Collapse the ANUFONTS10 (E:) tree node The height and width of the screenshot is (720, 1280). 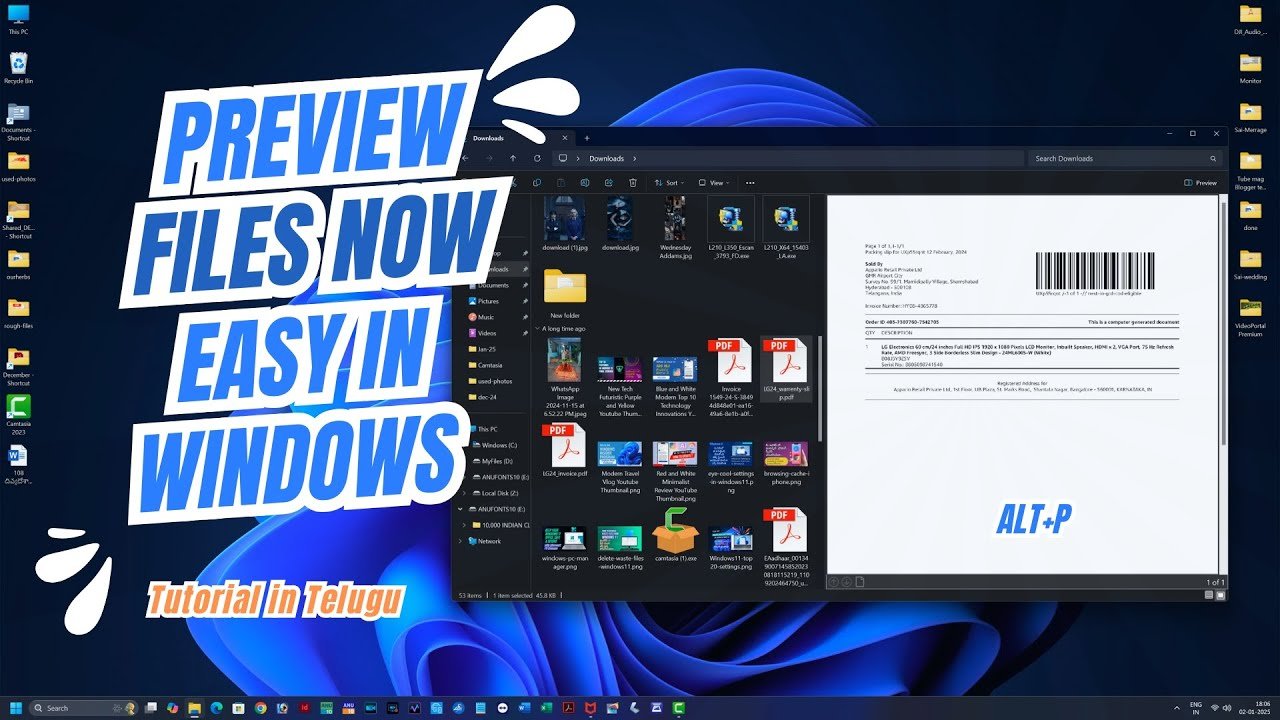461,509
